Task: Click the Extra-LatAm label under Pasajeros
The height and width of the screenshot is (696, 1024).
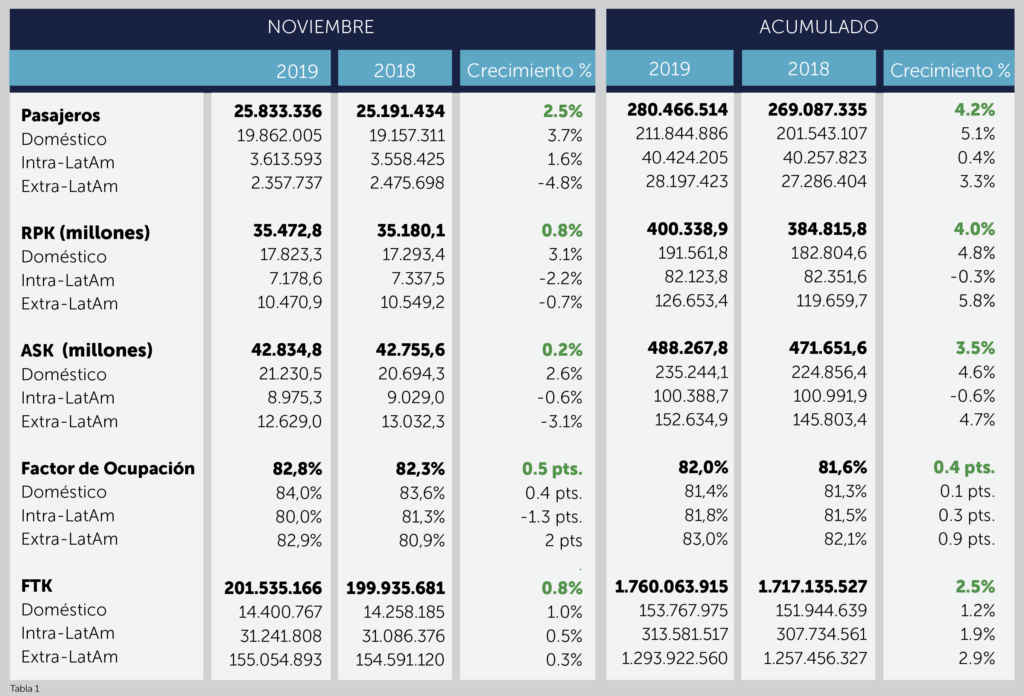Action: 69,185
